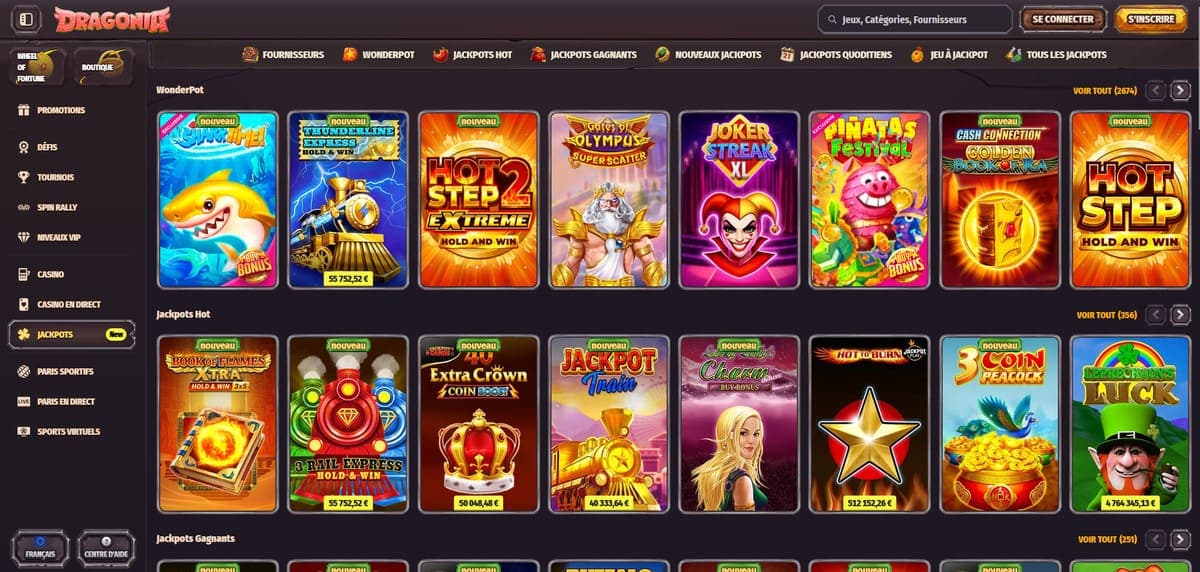The width and height of the screenshot is (1200, 572).
Task: Switch to the Nouveaux Jackpots tab
Action: (708, 54)
